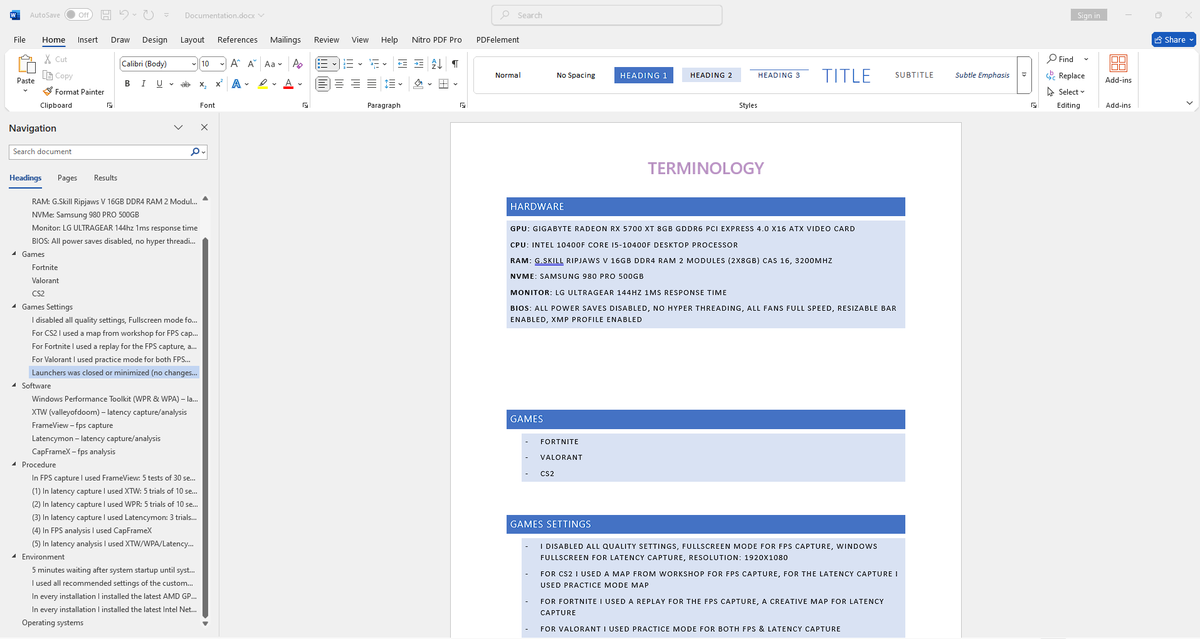The width and height of the screenshot is (1200, 639).
Task: Apply Italic formatting
Action: tap(142, 84)
